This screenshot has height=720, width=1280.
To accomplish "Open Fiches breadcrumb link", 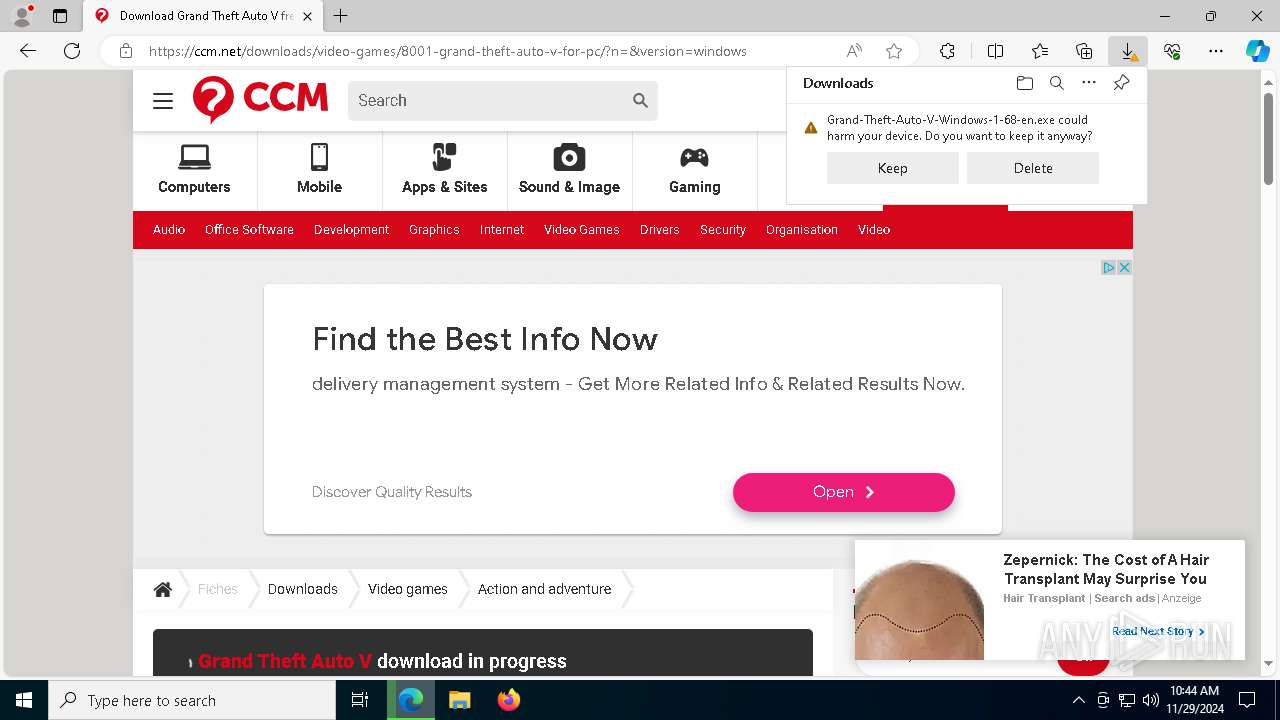I will [x=218, y=589].
